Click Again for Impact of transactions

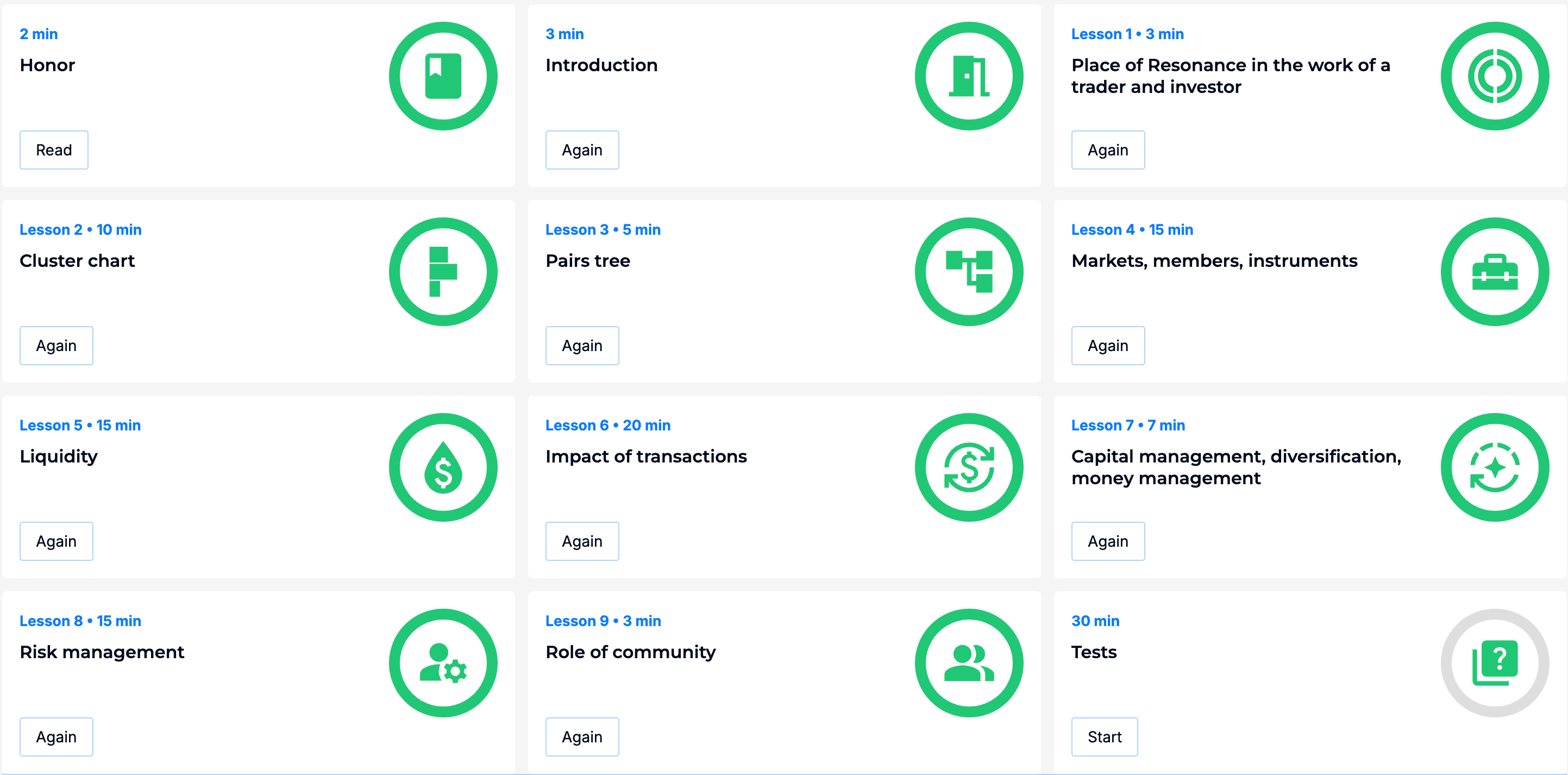click(x=582, y=541)
